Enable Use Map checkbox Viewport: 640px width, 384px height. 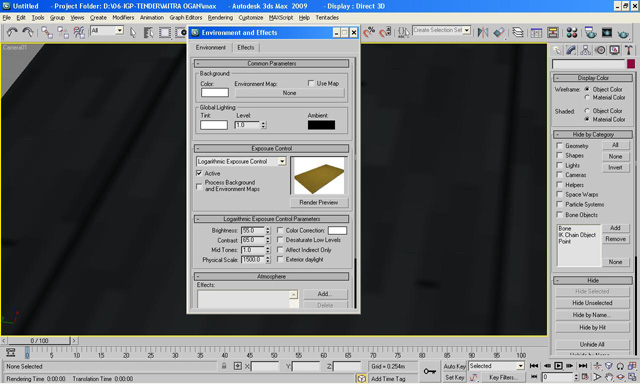[311, 83]
